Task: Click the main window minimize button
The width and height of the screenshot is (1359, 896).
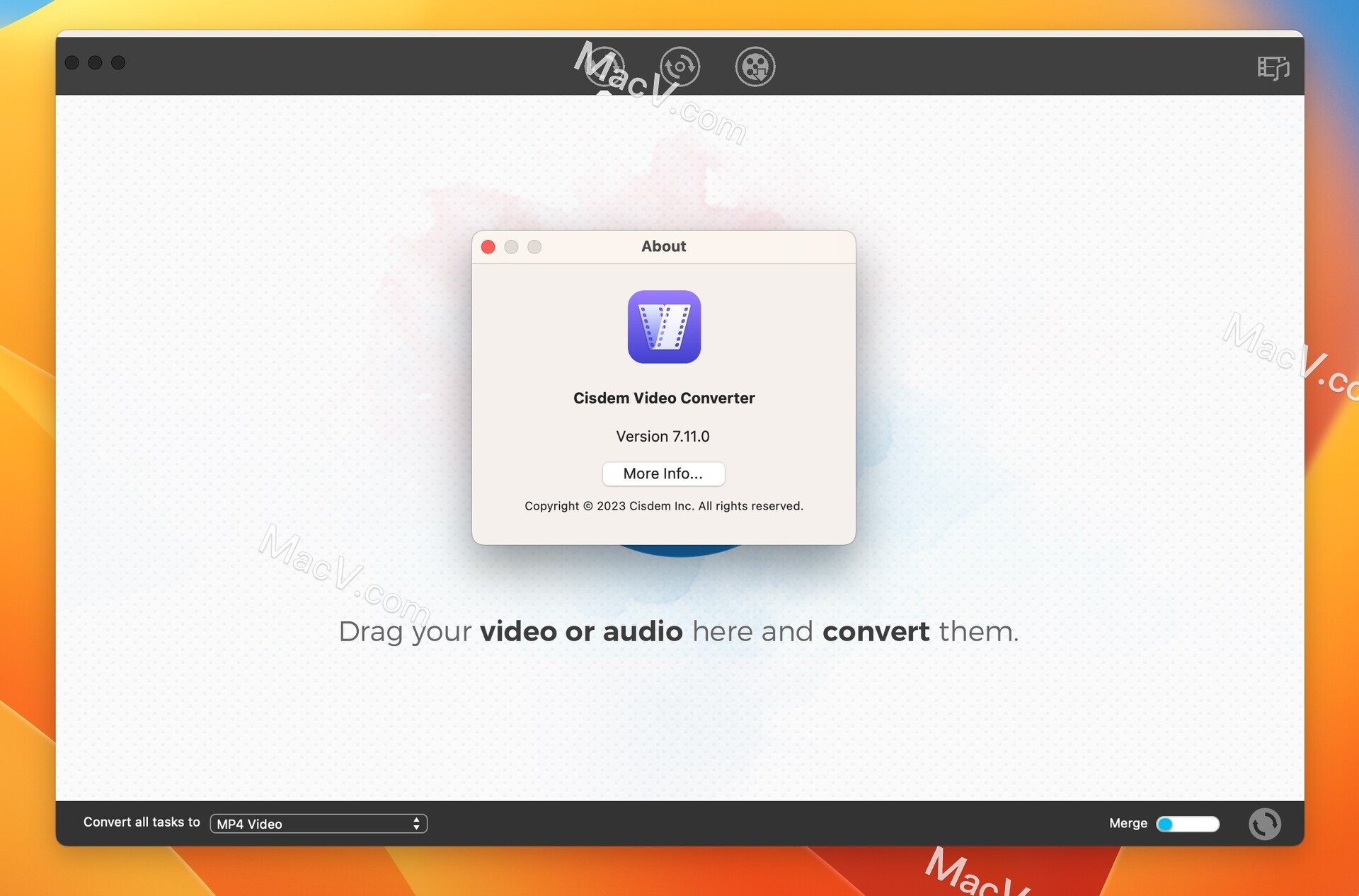Action: coord(95,62)
